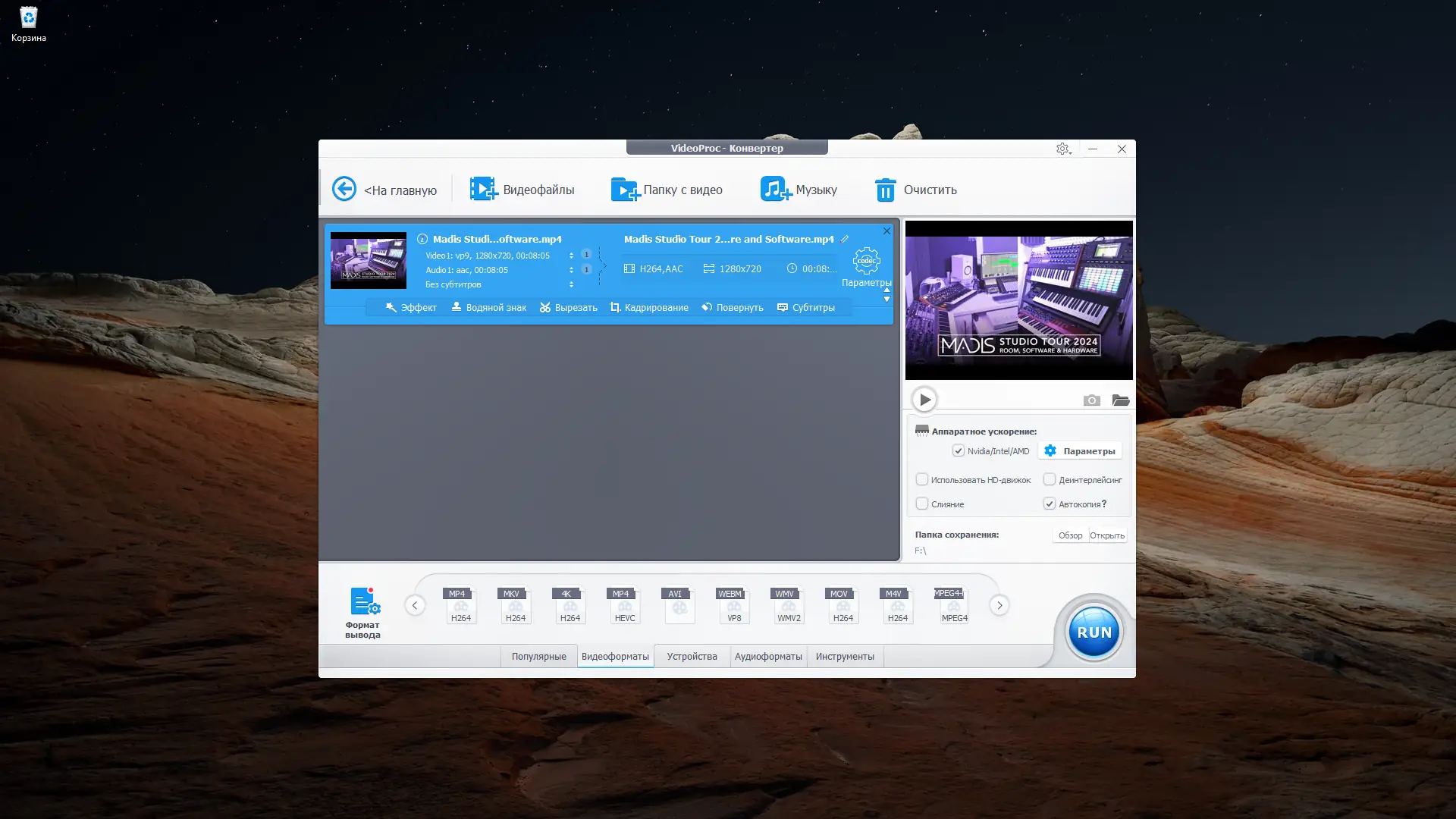Open the Водяной знак watermark tool
Screen dimensions: 1456x819
pyautogui.click(x=488, y=308)
